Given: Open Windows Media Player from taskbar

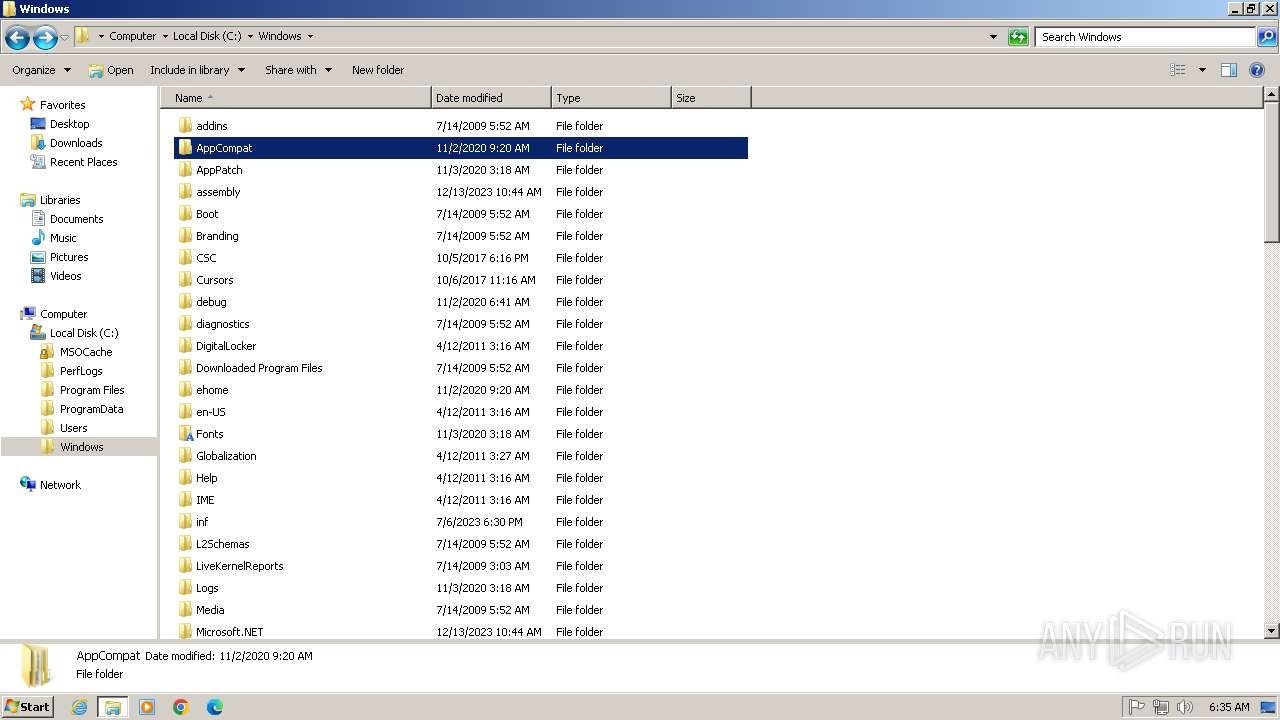Looking at the screenshot, I should click(x=147, y=707).
